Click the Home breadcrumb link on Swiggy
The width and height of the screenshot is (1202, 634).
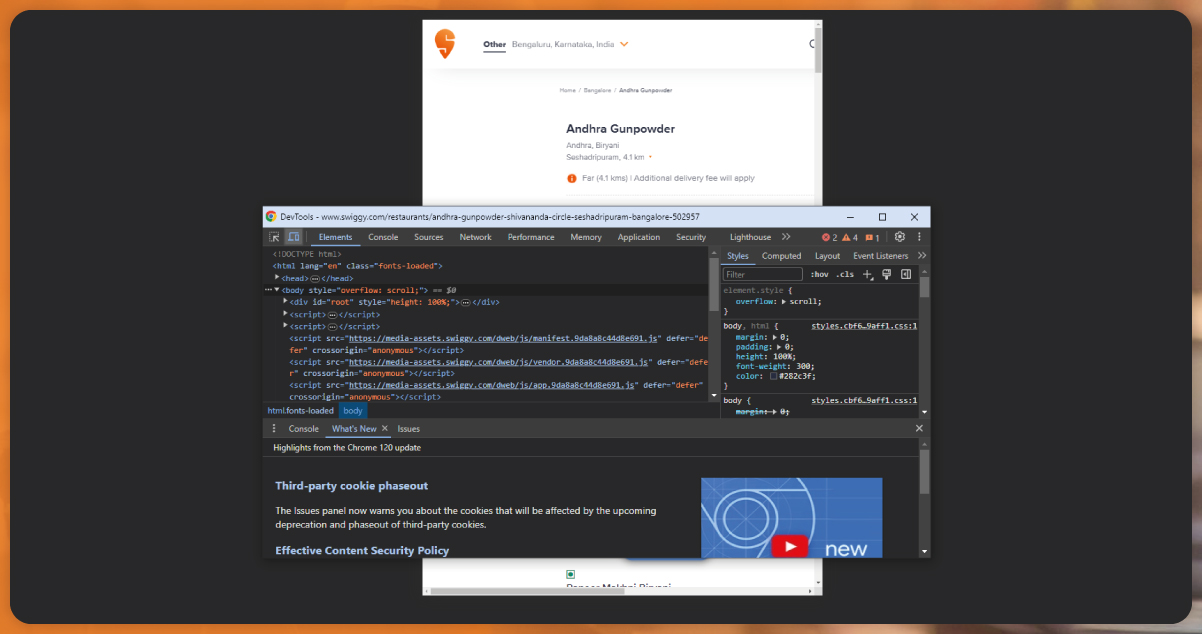tap(567, 90)
